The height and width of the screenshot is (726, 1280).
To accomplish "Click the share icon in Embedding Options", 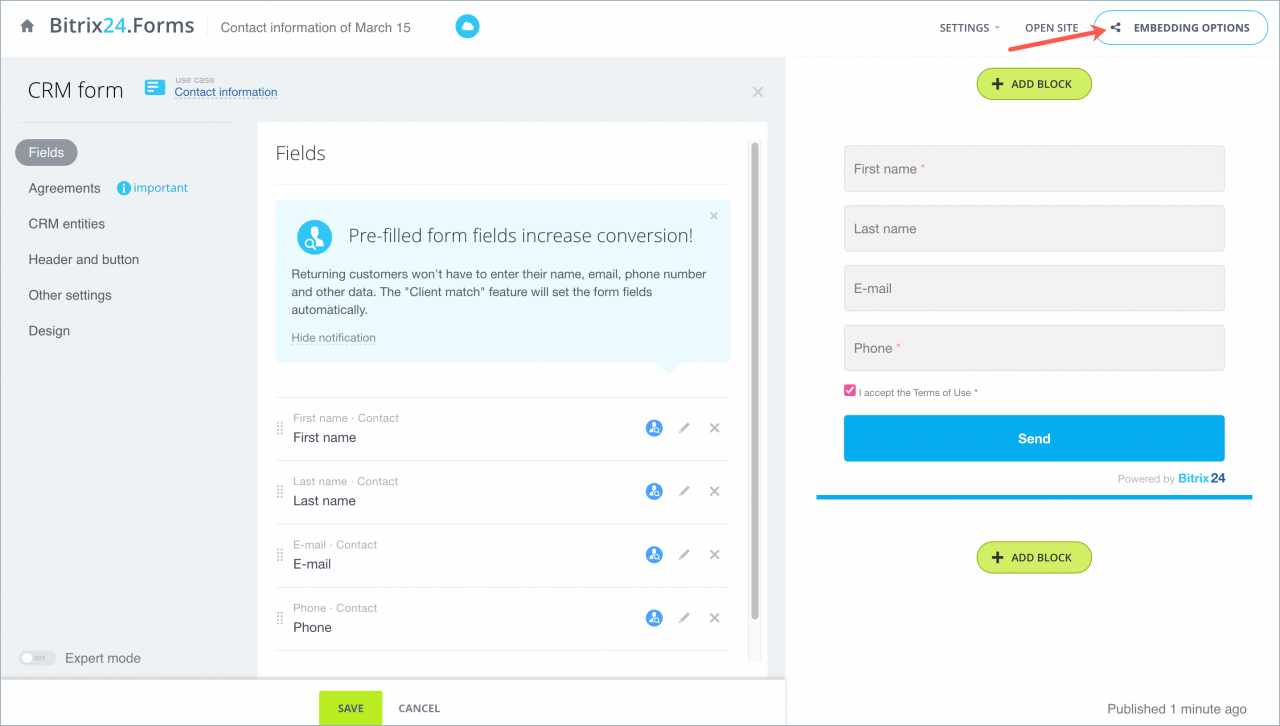I will [1116, 28].
